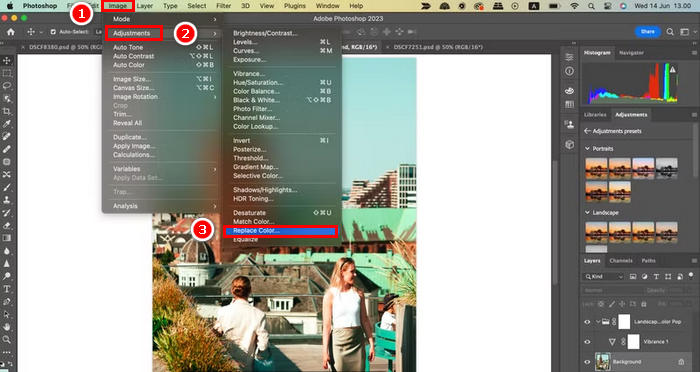Image resolution: width=700 pixels, height=372 pixels.
Task: Open the Analysis submenu
Action: pos(161,206)
